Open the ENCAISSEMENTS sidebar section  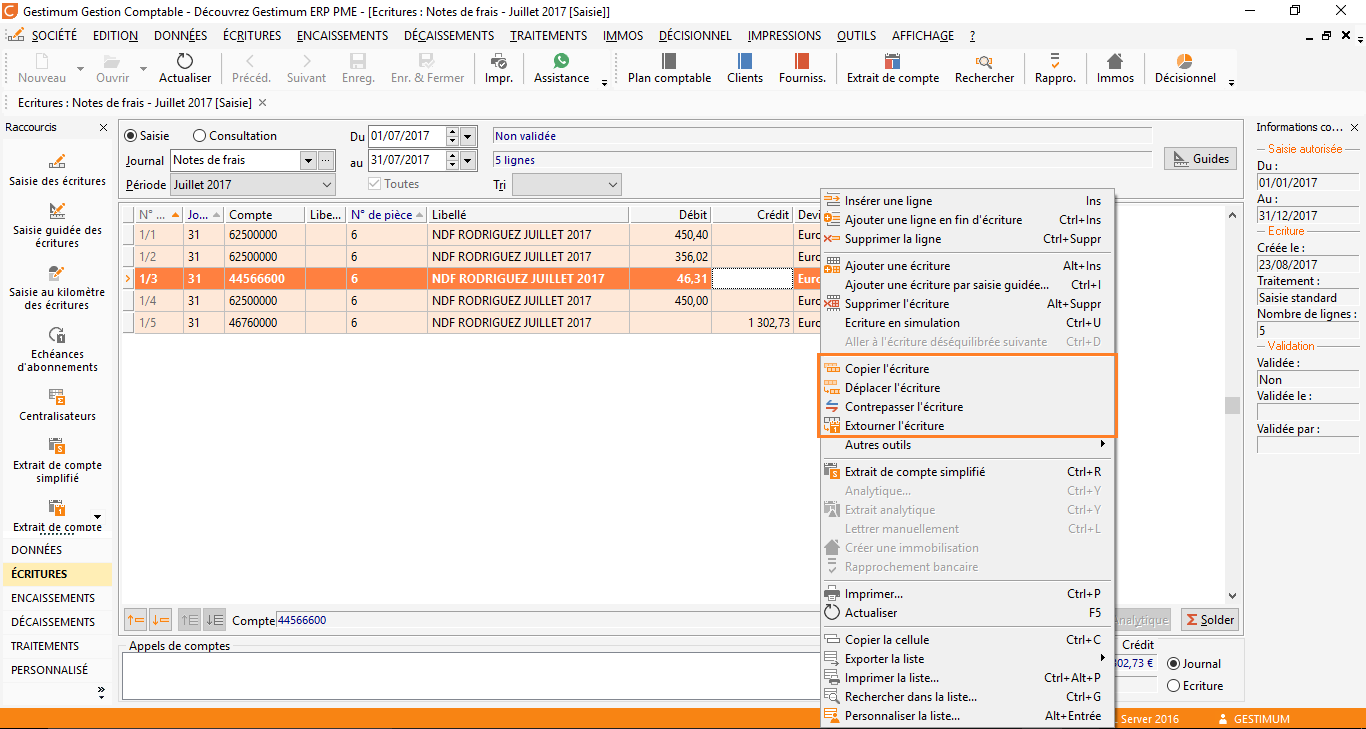(x=57, y=598)
